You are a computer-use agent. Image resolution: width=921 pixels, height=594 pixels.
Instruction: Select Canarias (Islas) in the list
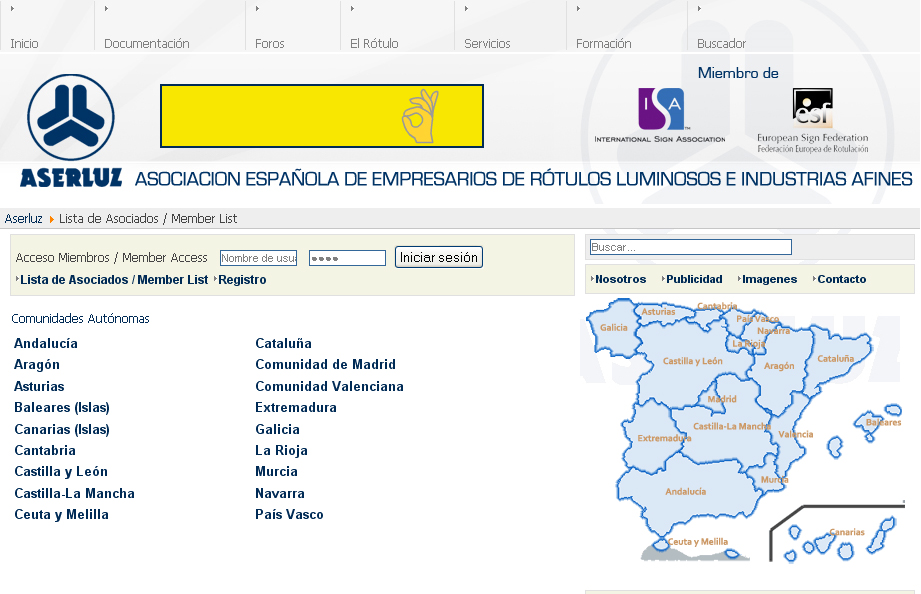62,429
